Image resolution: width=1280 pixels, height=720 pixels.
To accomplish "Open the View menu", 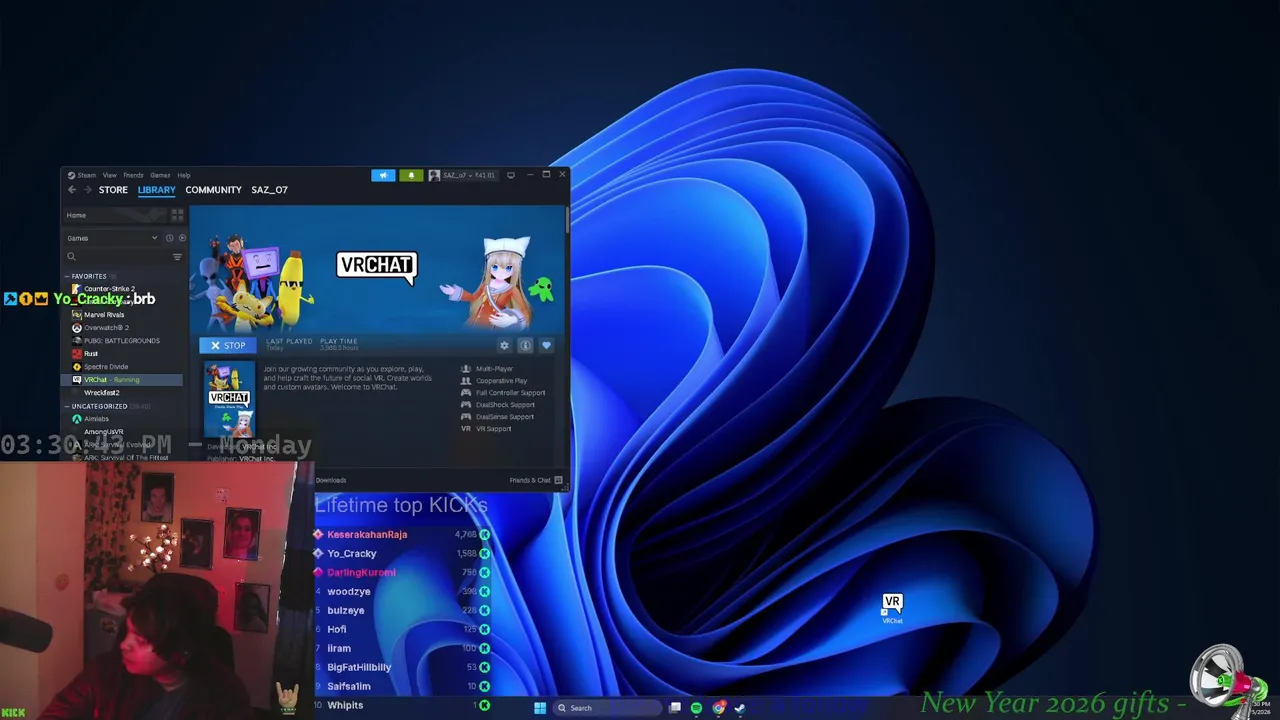I will pos(109,175).
